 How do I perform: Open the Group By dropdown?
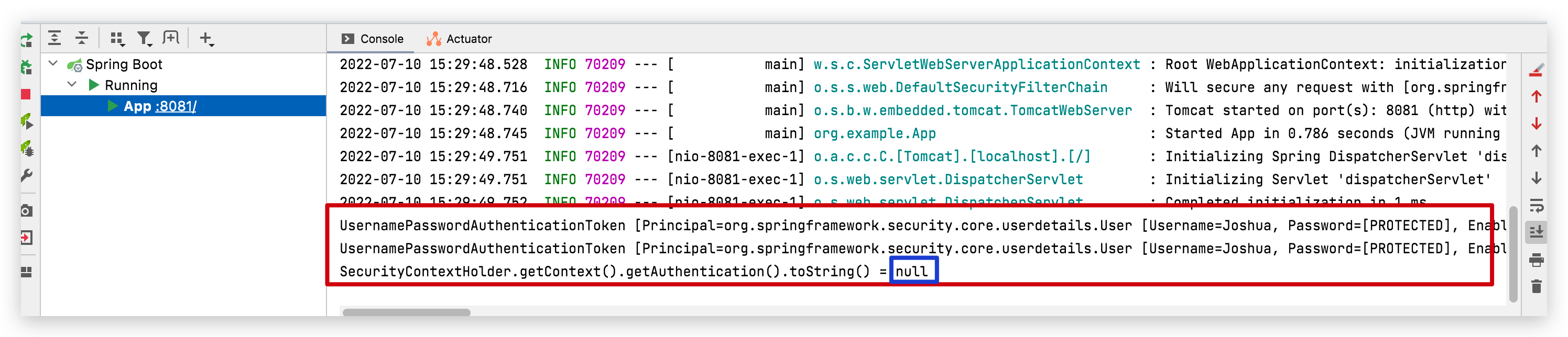[117, 39]
